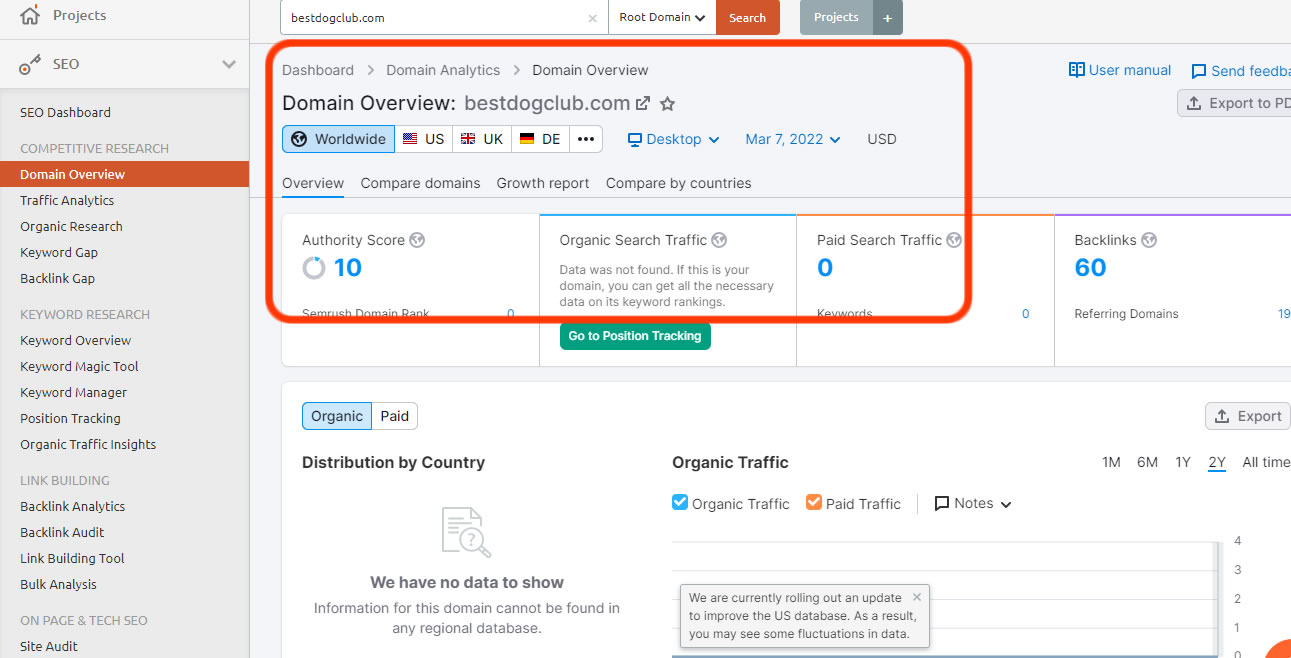The width and height of the screenshot is (1291, 658).
Task: Switch to Compare domains tab
Action: (420, 183)
